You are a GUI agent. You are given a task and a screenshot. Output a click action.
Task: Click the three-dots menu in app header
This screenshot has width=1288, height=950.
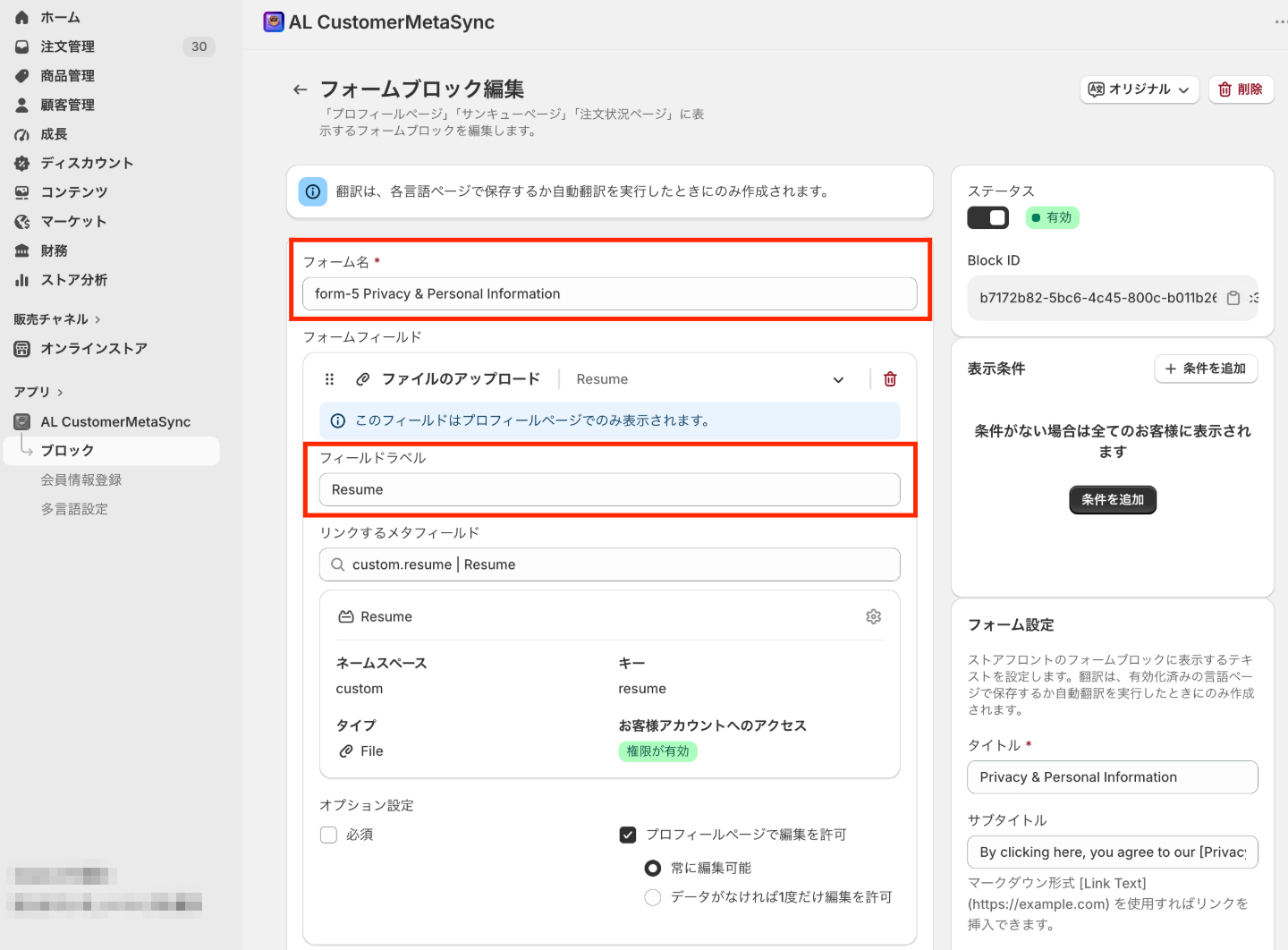1281,22
